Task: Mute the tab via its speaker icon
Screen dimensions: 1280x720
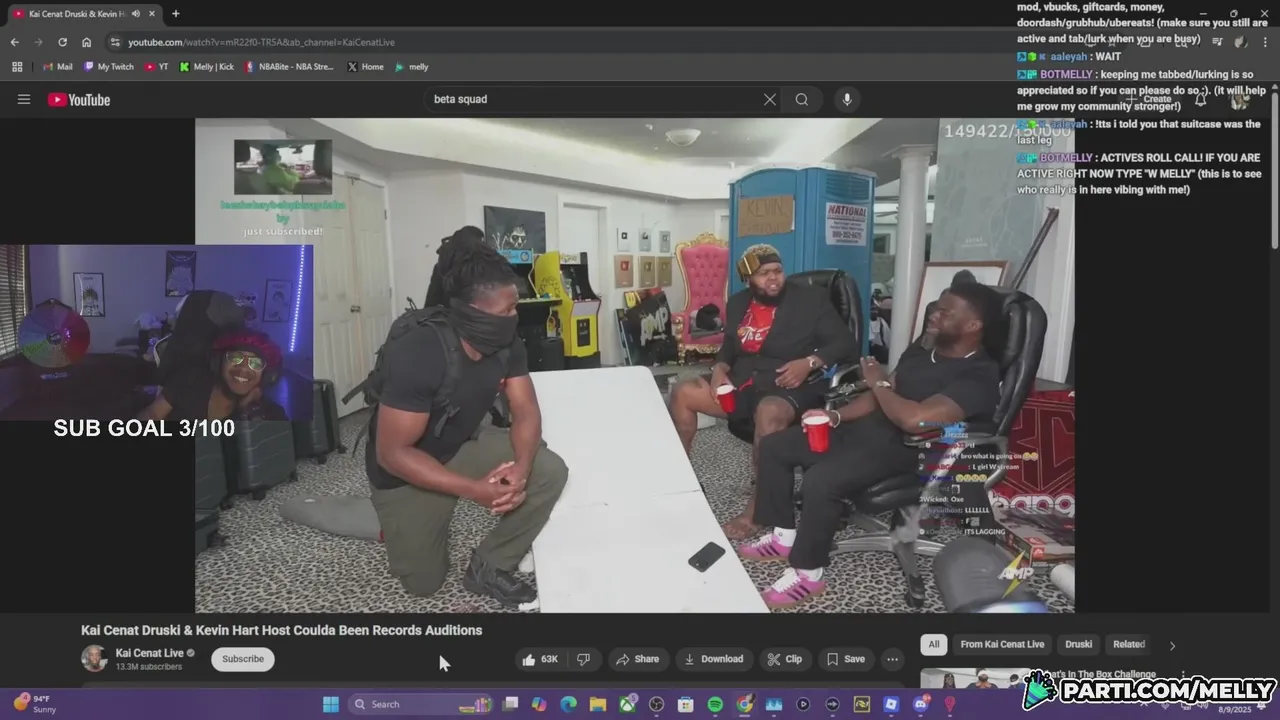Action: [x=135, y=14]
